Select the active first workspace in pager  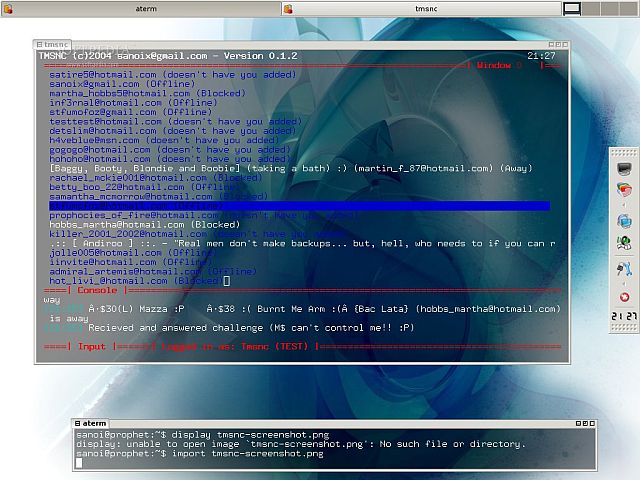[x=571, y=8]
